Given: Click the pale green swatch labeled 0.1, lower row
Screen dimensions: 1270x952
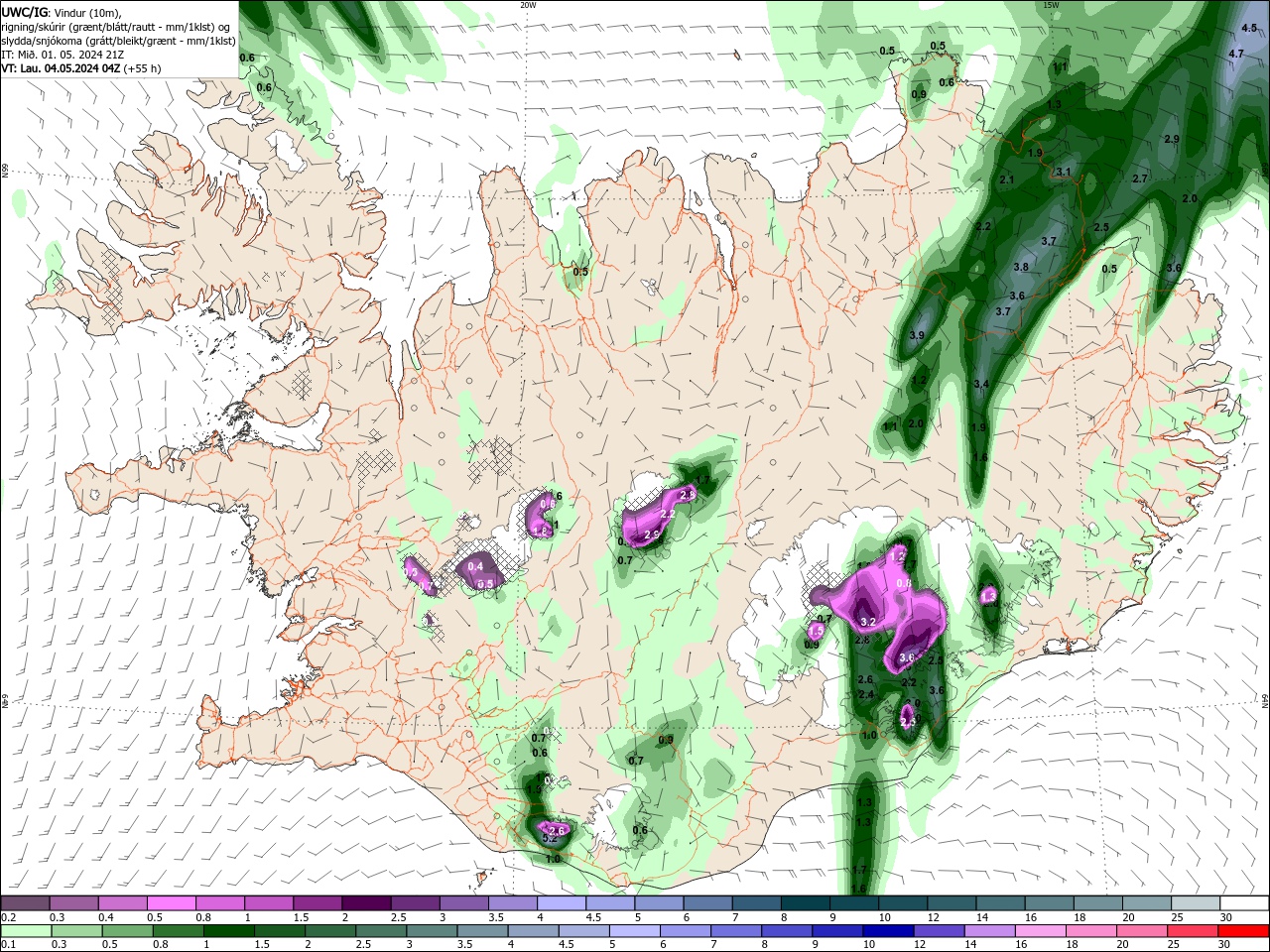Looking at the screenshot, I should click(x=25, y=931).
